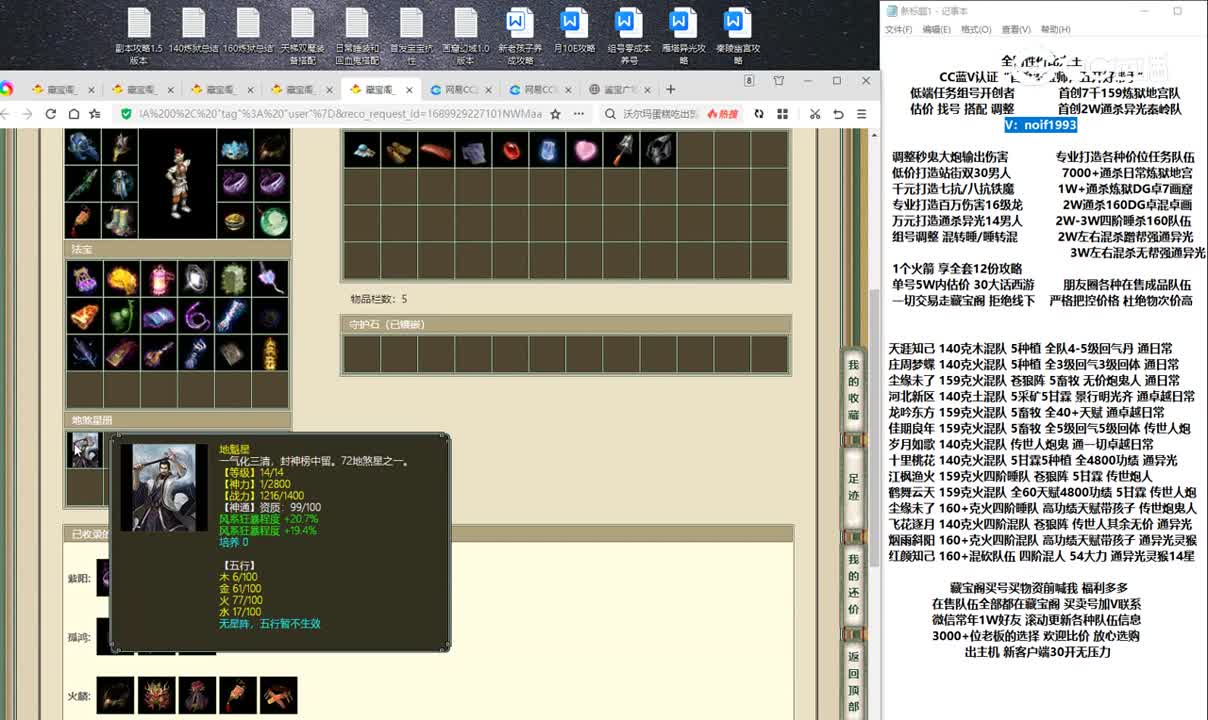Open browser apps grid icon
This screenshot has height=720, width=1208.
pyautogui.click(x=782, y=114)
